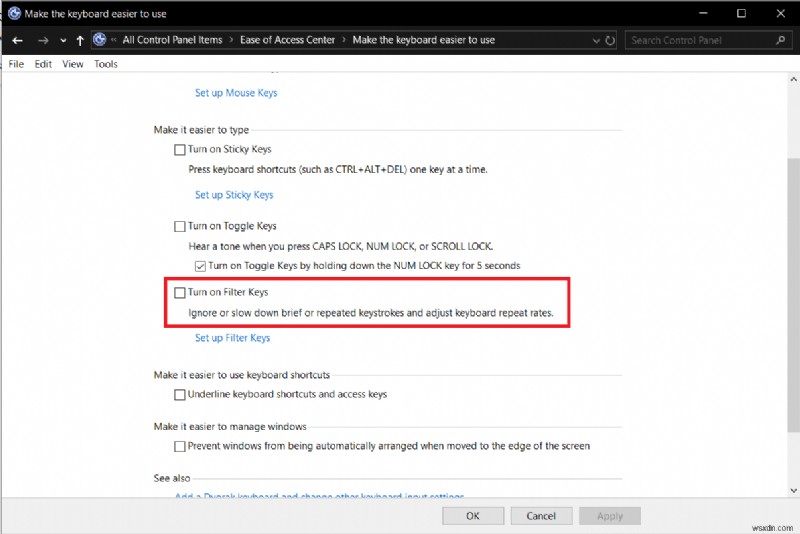This screenshot has width=800, height=534.
Task: Click 'Make it easier to use keyboard shortcuts' heading
Action: (x=242, y=375)
